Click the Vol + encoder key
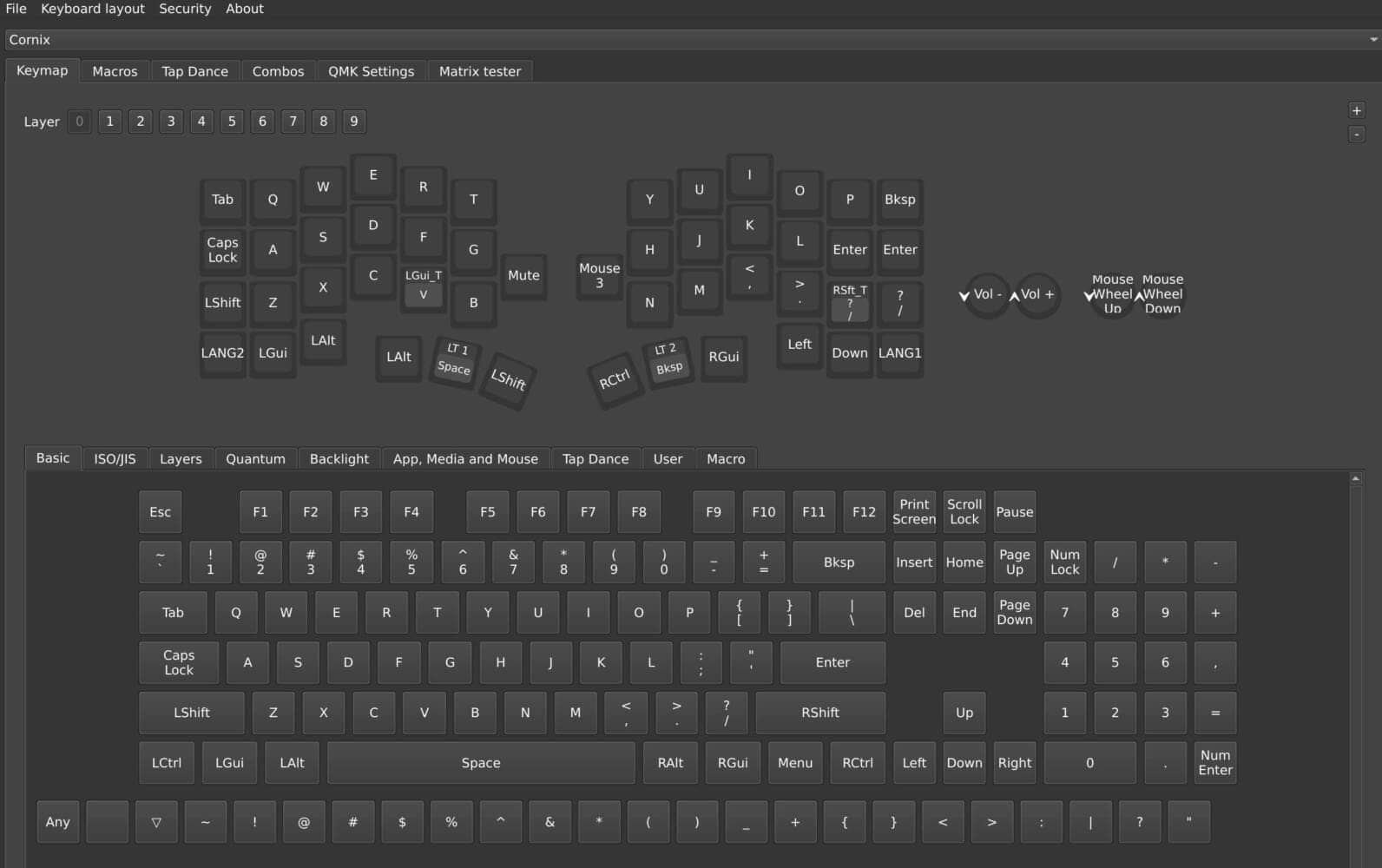1382x868 pixels. 1037,294
